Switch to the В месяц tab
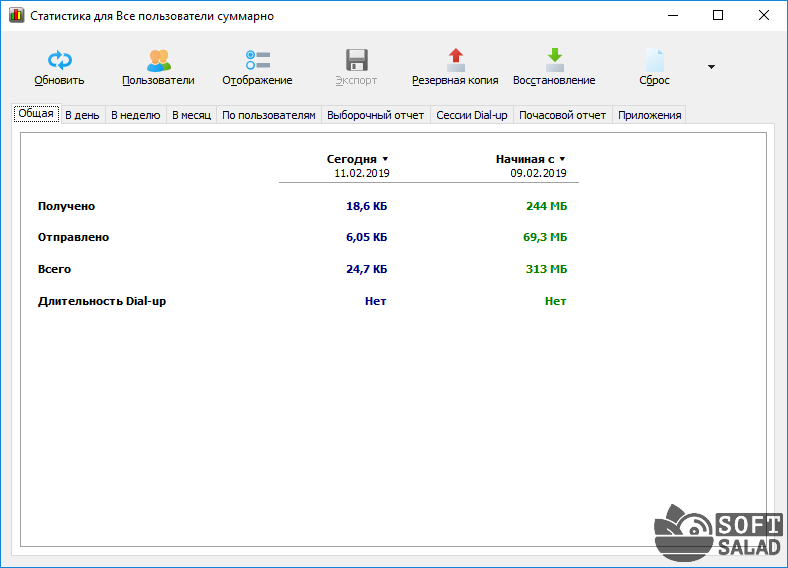 click(191, 115)
